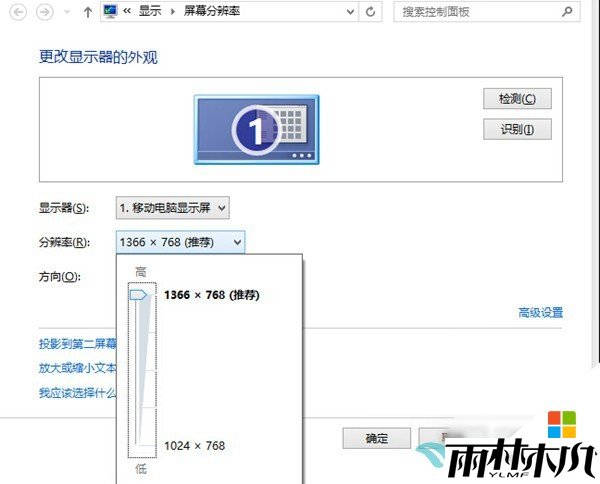Open the 投影到第二屏幕 link
Image resolution: width=600 pixels, height=484 pixels.
click(x=77, y=344)
